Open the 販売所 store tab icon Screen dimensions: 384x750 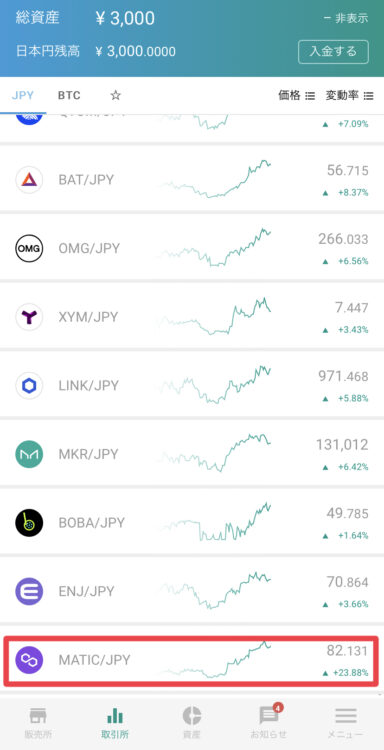[38, 716]
